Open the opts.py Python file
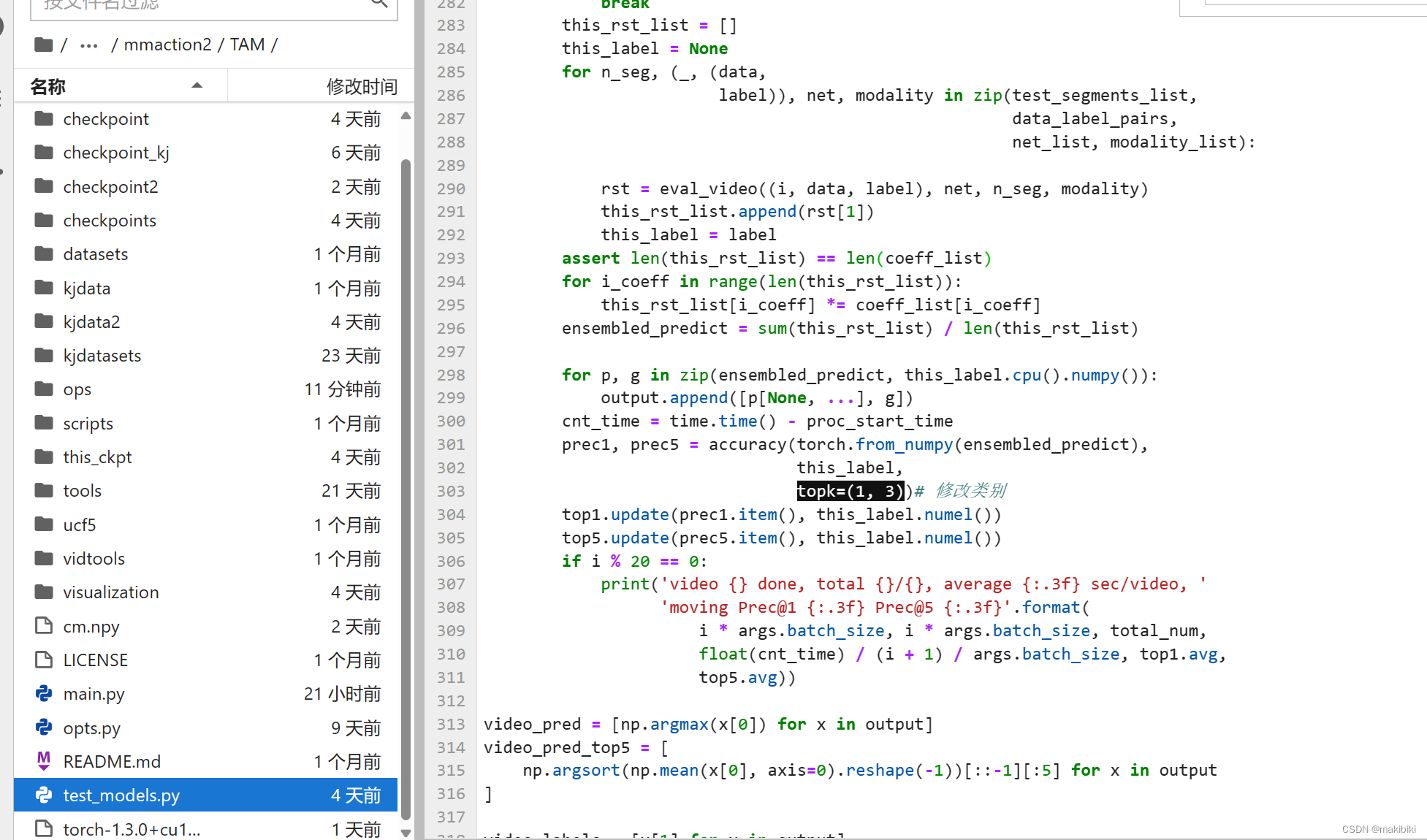1427x840 pixels. pos(91,728)
